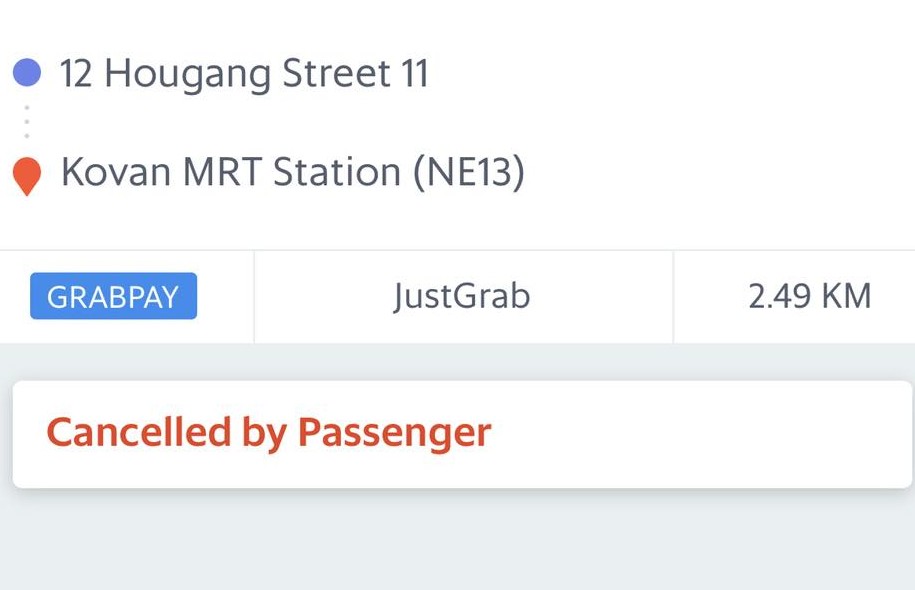
Task: Click the word Kovan in the destination
Action: click(116, 172)
